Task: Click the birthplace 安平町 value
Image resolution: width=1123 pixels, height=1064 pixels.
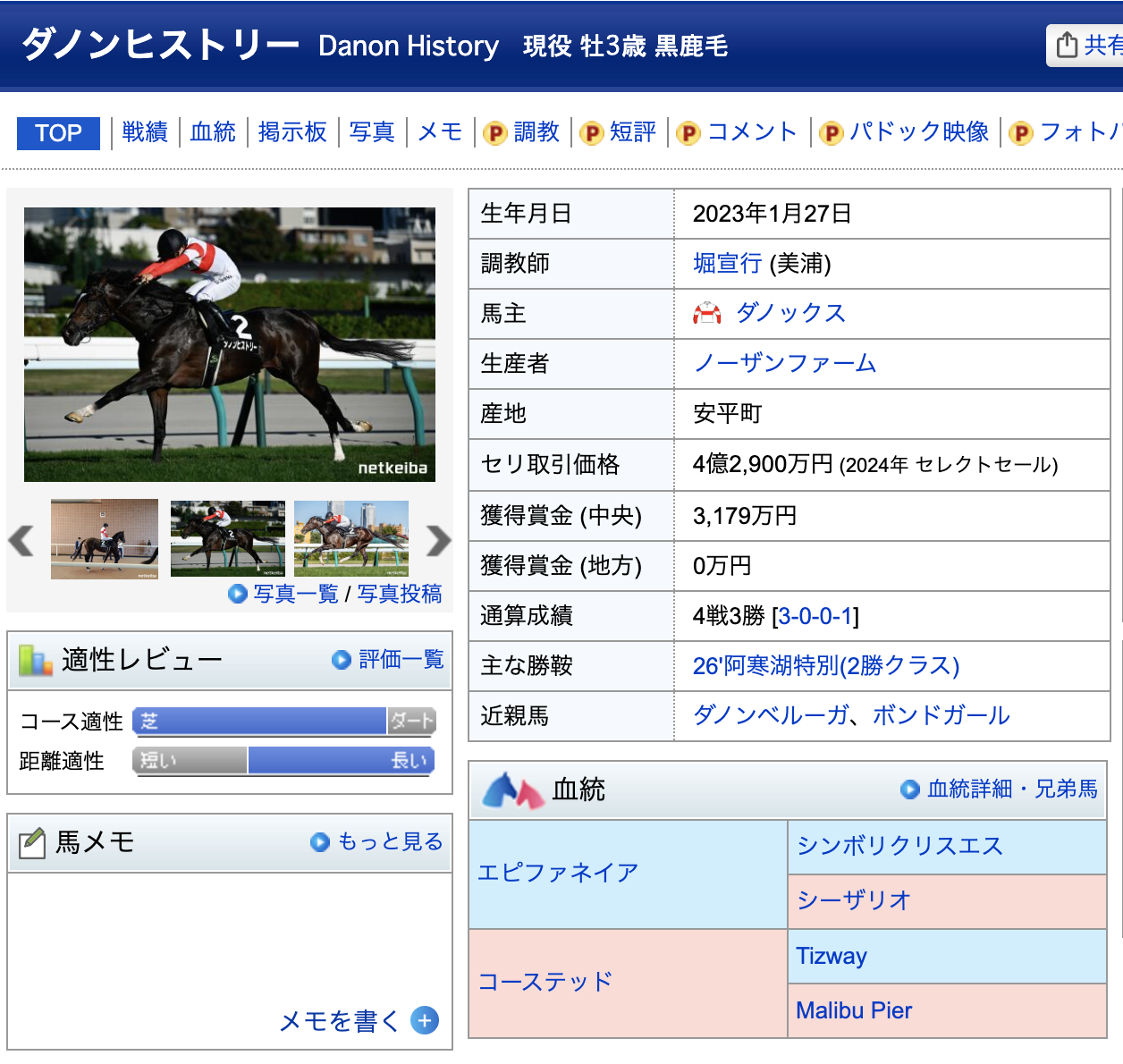Action: pos(727,413)
